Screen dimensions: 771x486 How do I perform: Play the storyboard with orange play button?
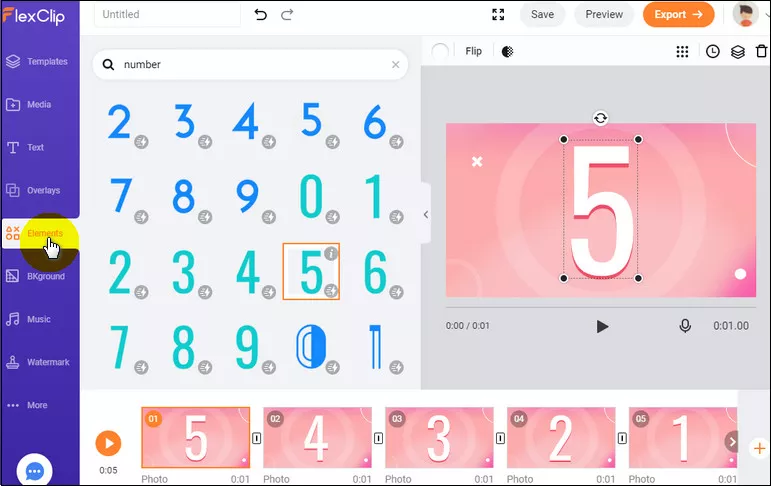coord(108,443)
